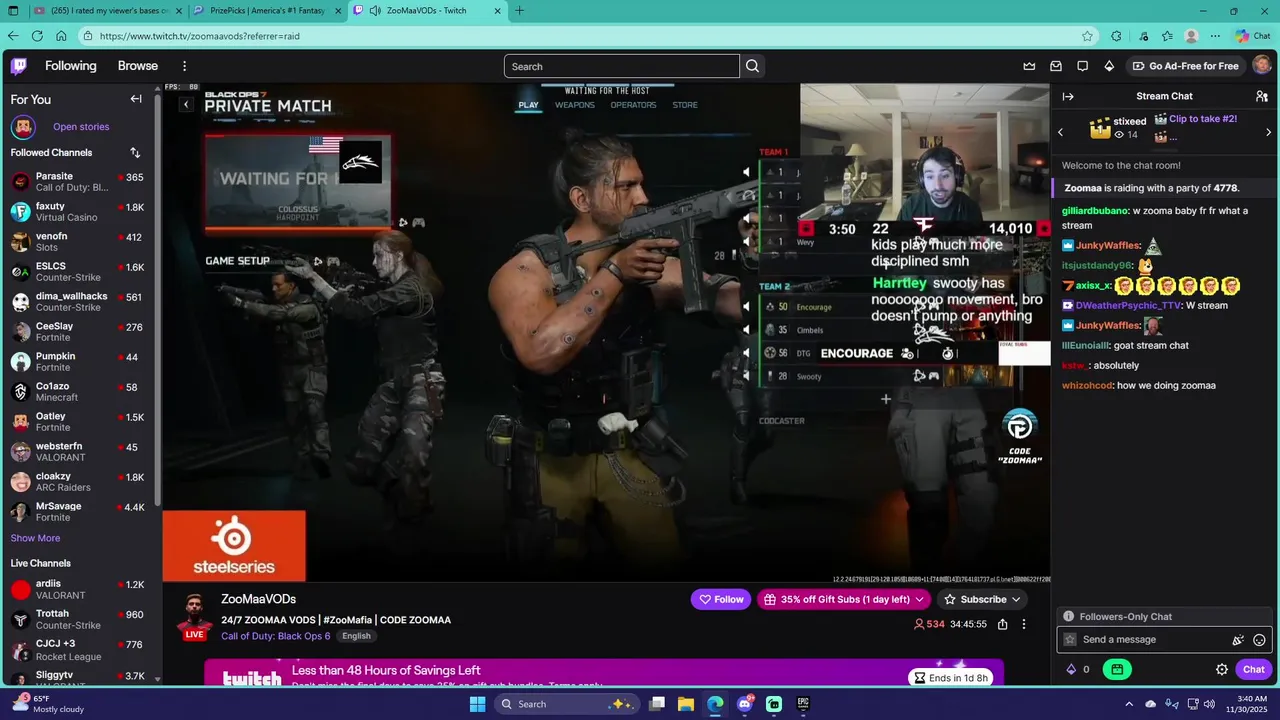Open ESLCS channel in sidebar

tap(78, 272)
